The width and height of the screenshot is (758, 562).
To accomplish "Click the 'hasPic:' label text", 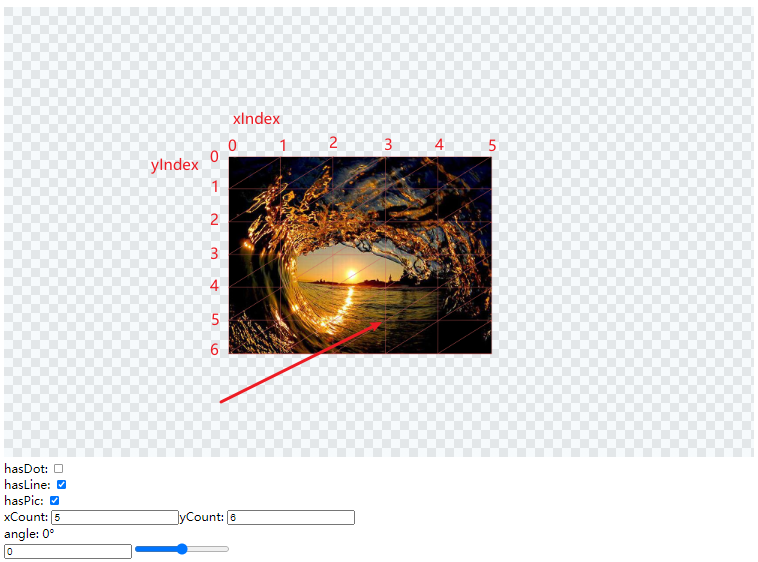I will 24,501.
